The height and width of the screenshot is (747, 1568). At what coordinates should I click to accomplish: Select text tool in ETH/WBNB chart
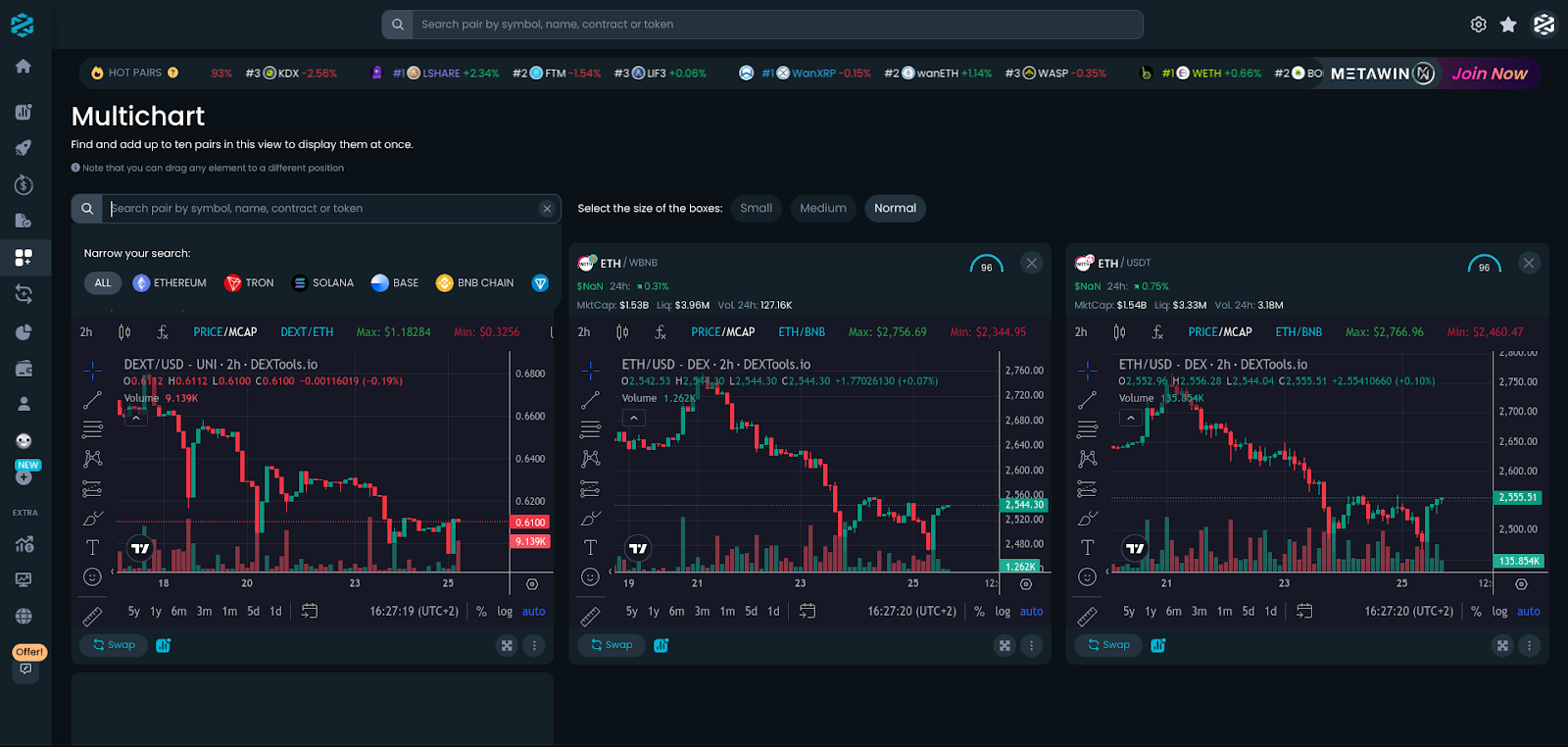pyautogui.click(x=590, y=547)
